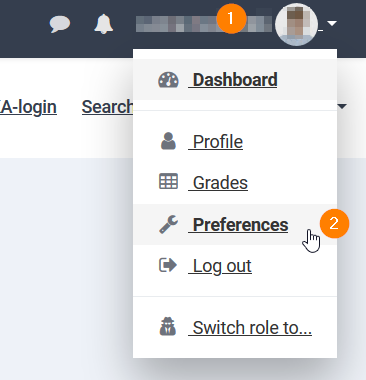This screenshot has width=366, height=380.
Task: Click the Dashboard gauge icon
Action: (x=168, y=80)
